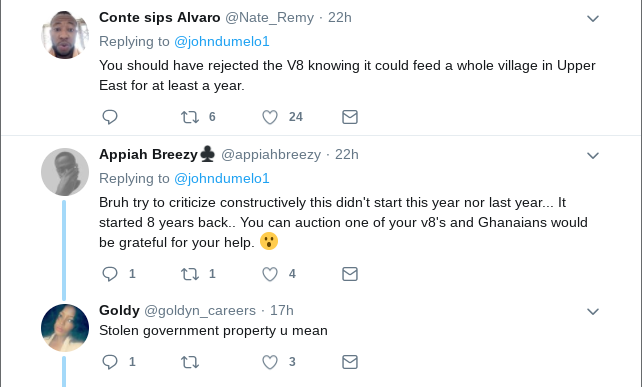Like the tweet by @Nate_Remy
This screenshot has width=642, height=387.
(270, 117)
